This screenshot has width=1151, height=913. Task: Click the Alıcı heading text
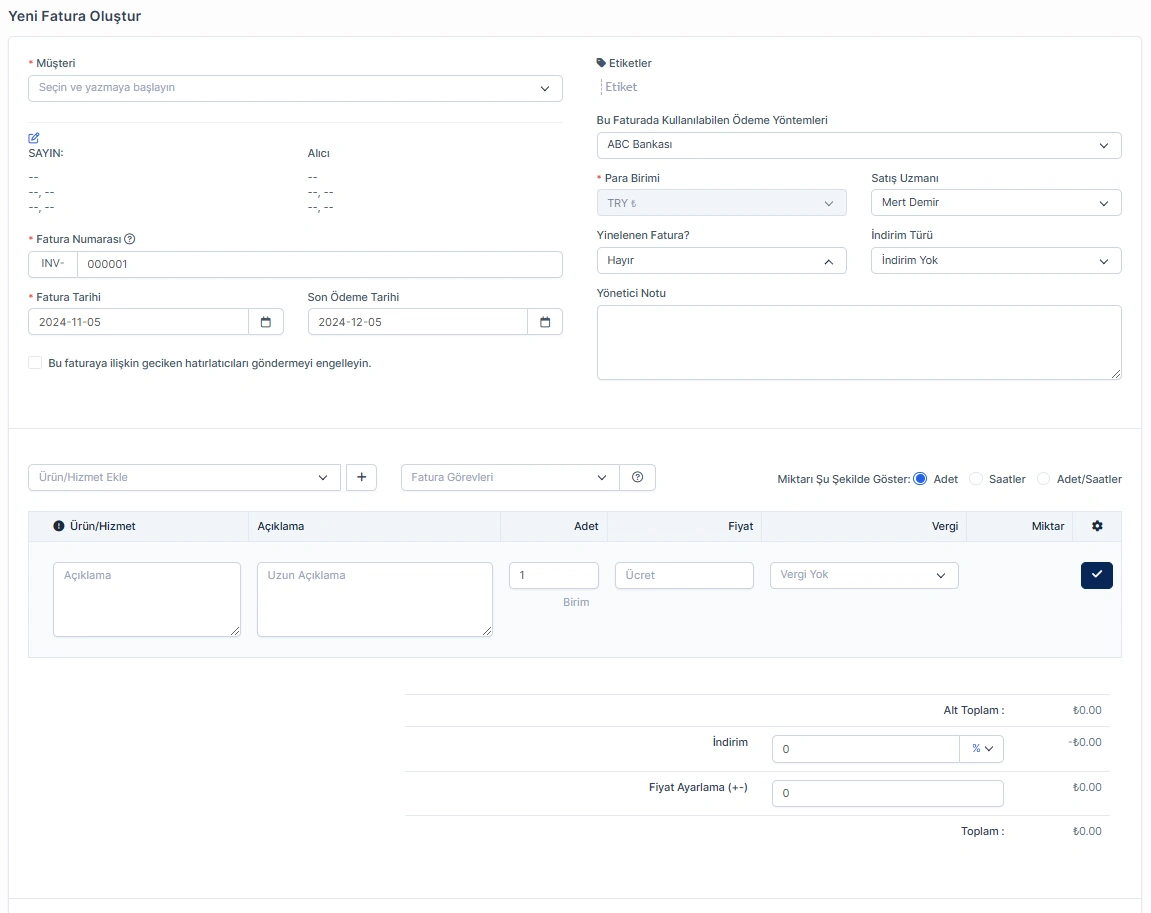pyautogui.click(x=319, y=153)
